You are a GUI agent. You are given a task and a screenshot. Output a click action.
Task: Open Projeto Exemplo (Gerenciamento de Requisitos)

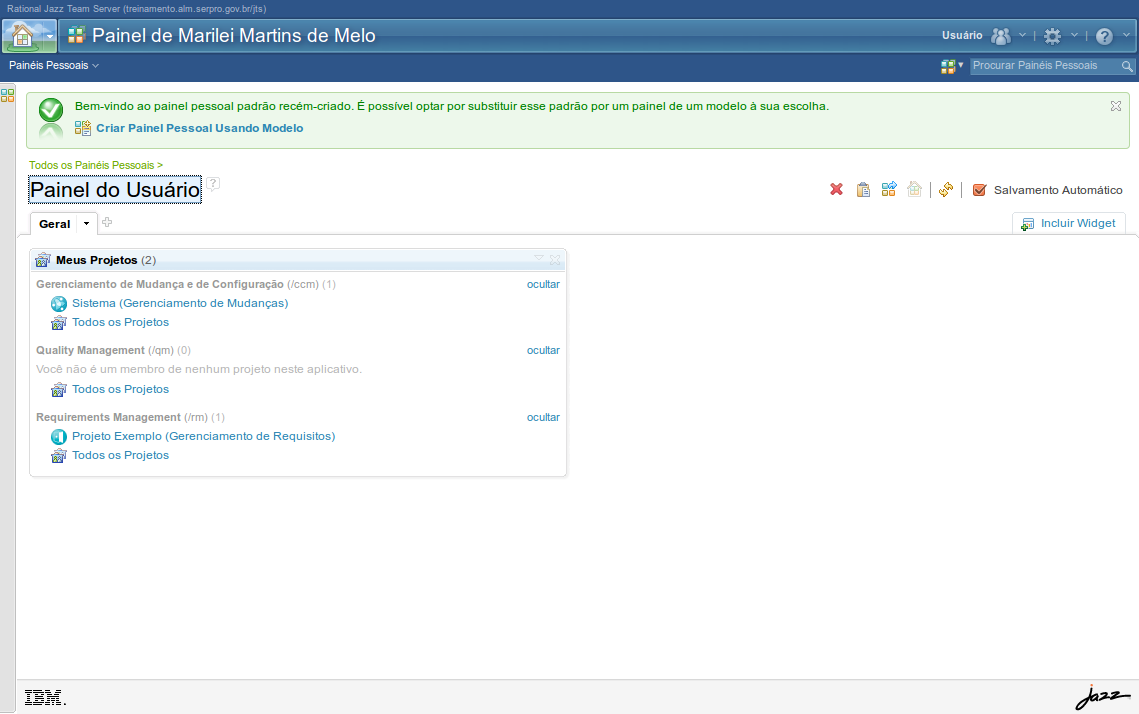203,436
